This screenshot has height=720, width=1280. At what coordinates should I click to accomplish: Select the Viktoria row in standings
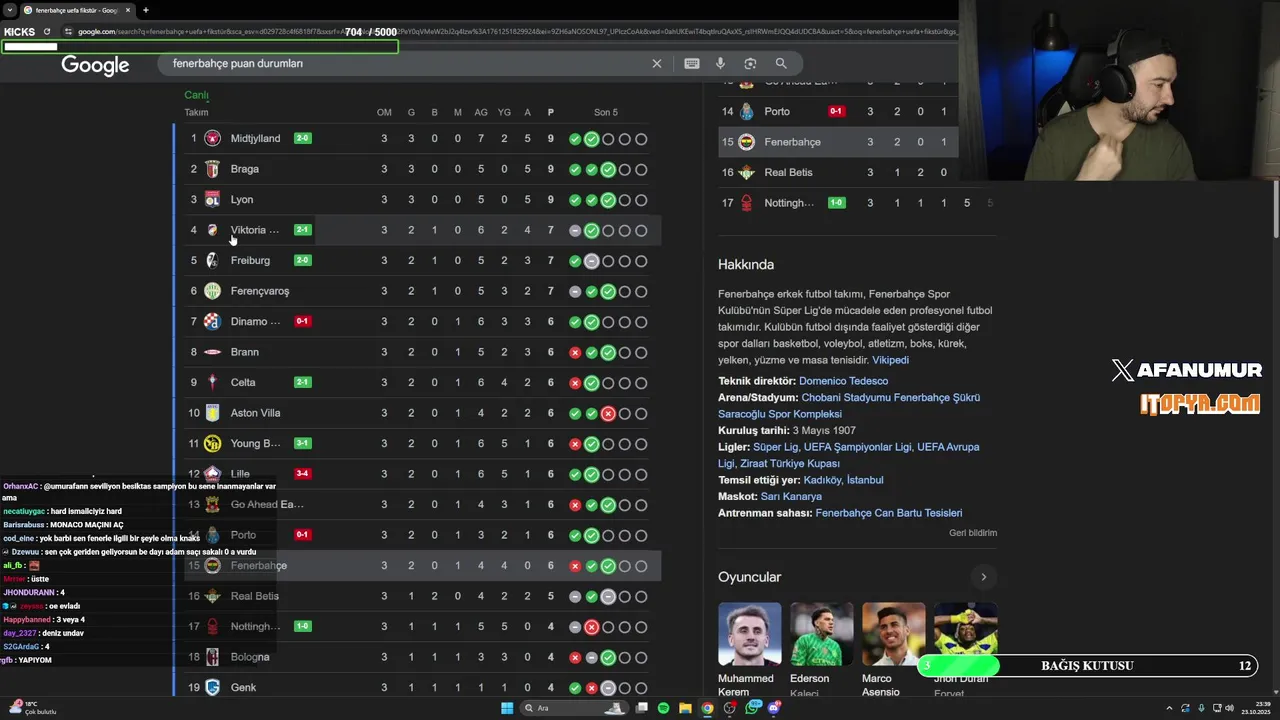tap(418, 230)
